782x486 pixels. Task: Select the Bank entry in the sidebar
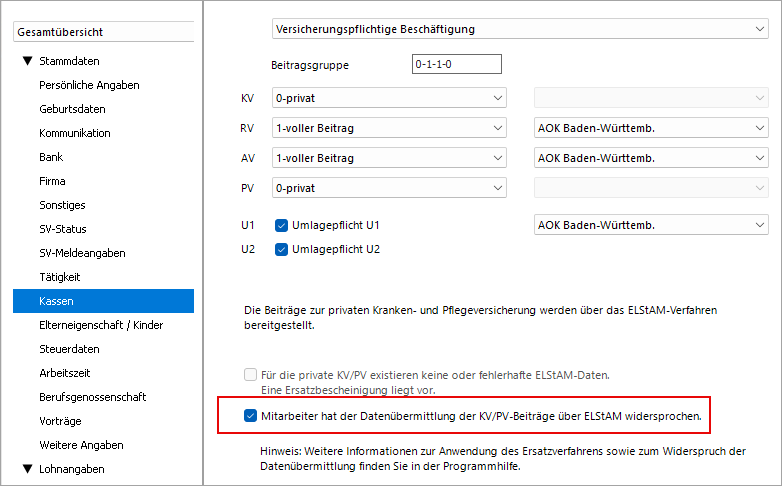tap(51, 157)
